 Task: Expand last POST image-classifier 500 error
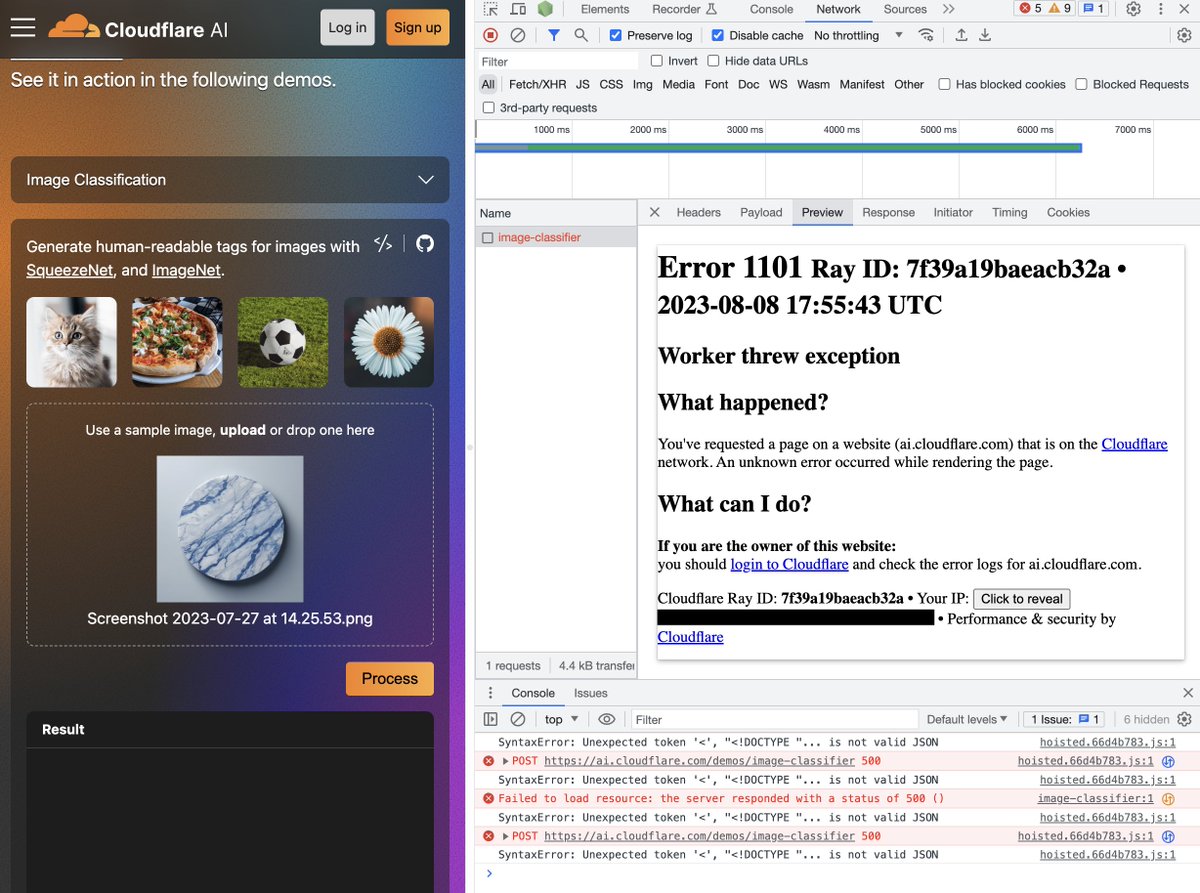pyautogui.click(x=506, y=836)
